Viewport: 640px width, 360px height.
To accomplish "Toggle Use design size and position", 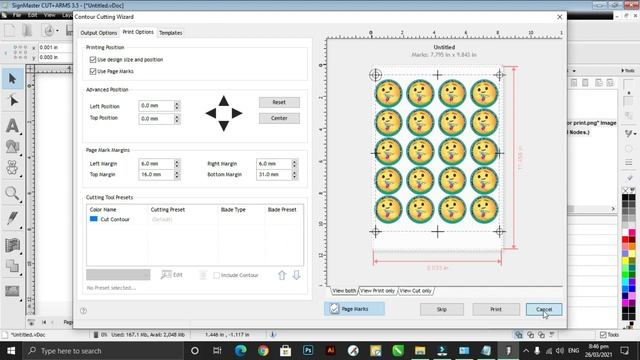I will click(x=93, y=60).
